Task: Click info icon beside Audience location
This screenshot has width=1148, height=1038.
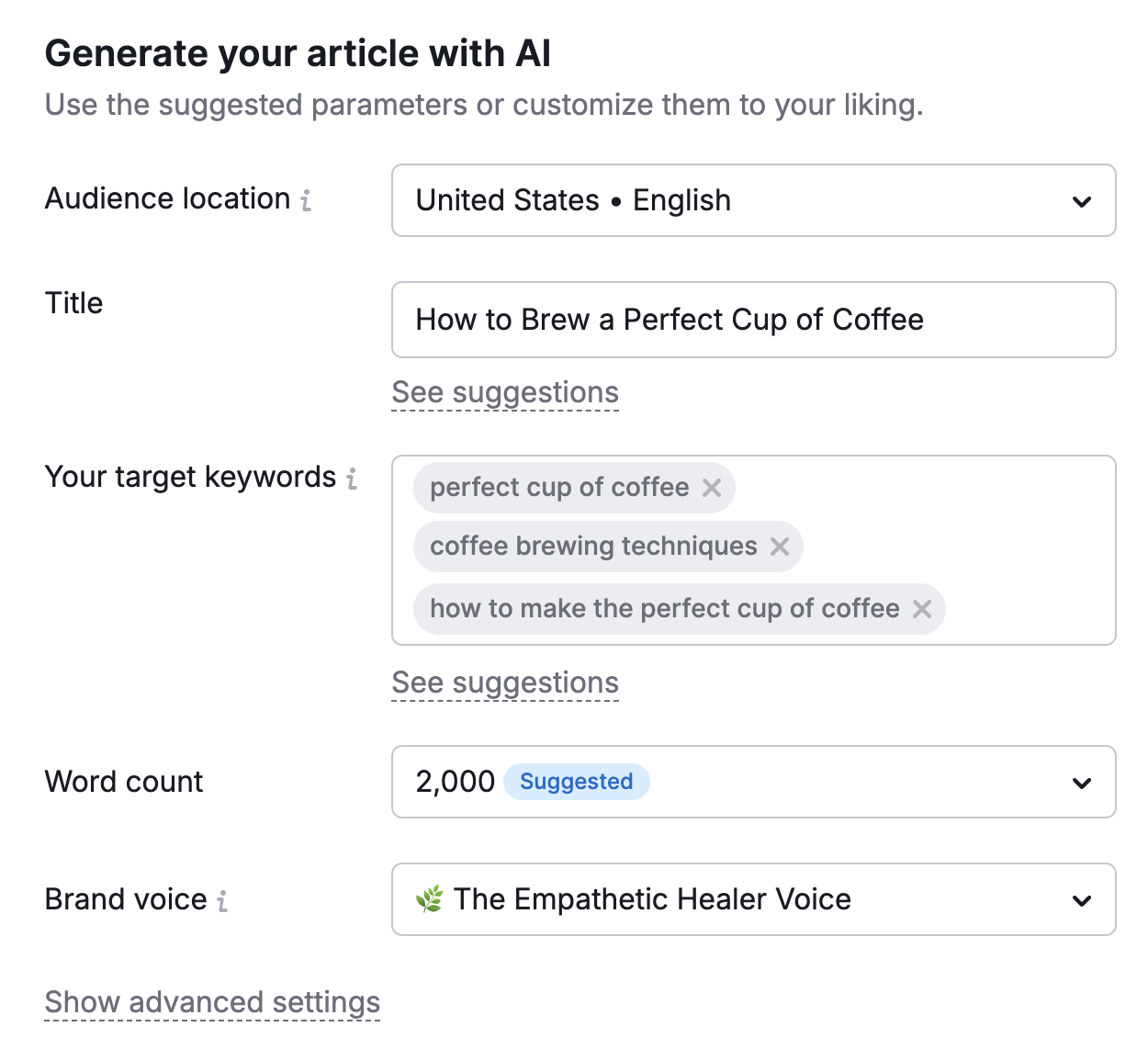Action: pos(306,200)
